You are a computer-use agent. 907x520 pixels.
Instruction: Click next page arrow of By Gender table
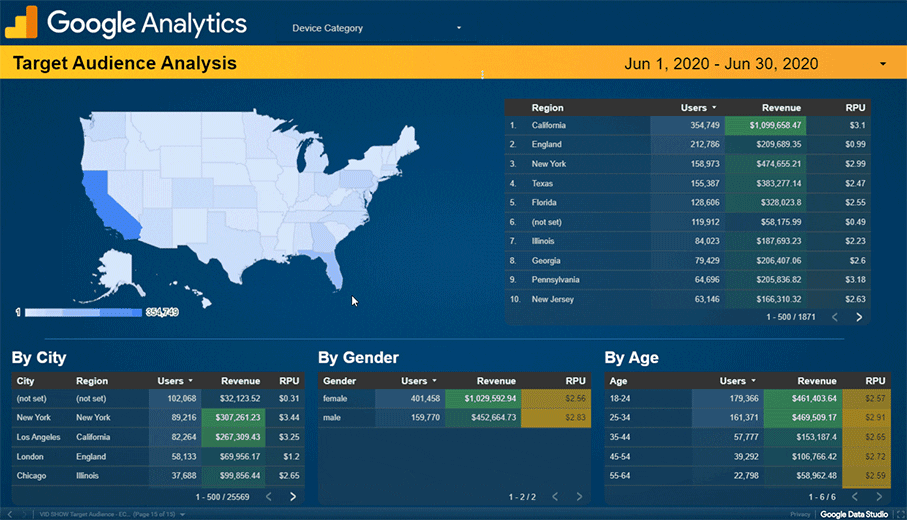(579, 497)
